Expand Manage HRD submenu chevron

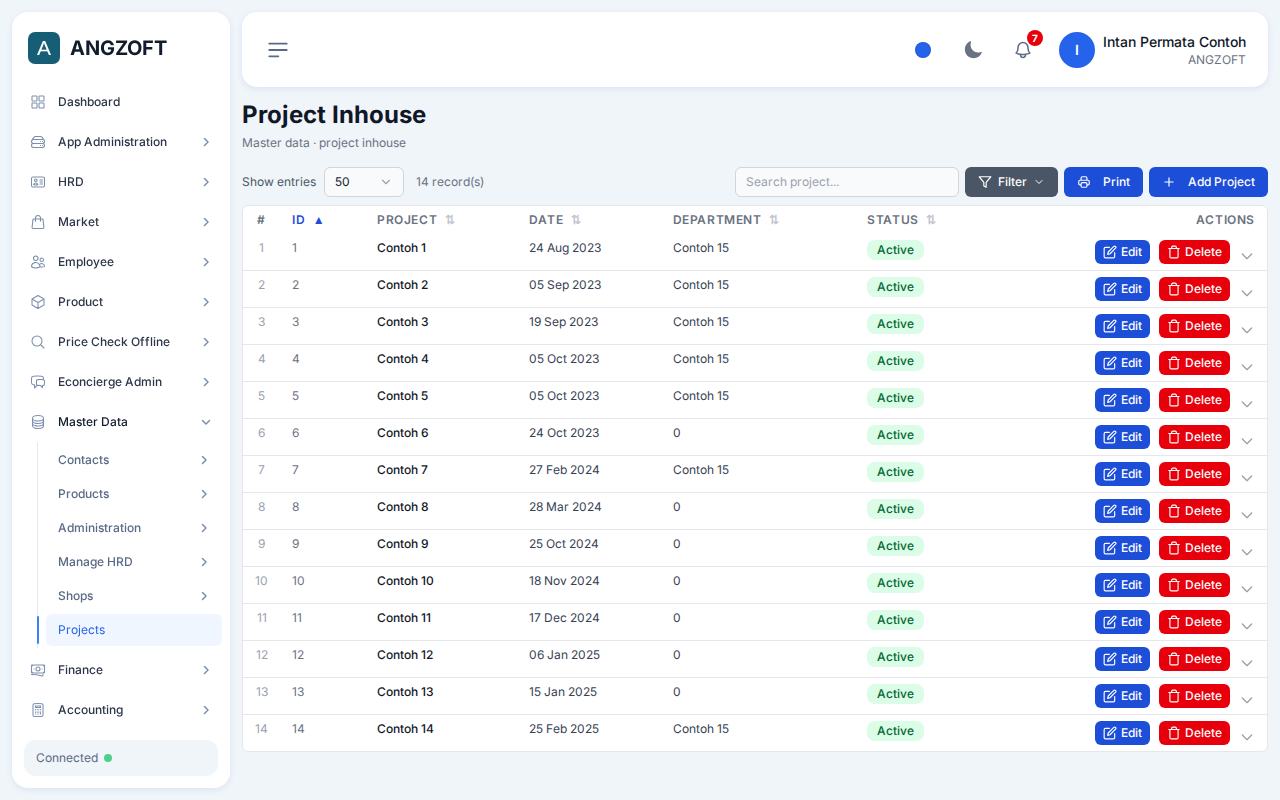point(204,562)
